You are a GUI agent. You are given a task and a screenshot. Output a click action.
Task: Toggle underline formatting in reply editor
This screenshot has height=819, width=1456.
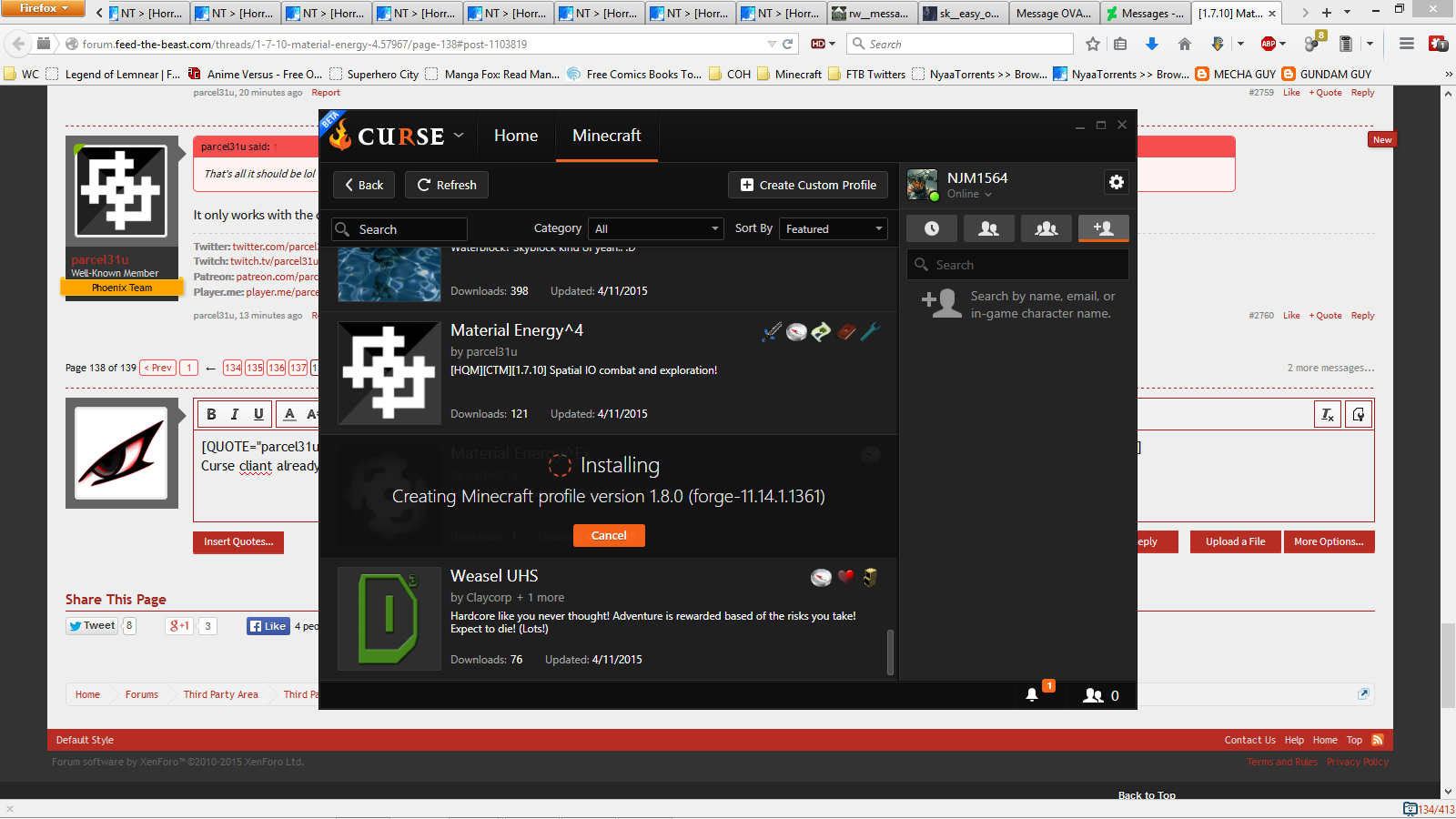pos(258,414)
